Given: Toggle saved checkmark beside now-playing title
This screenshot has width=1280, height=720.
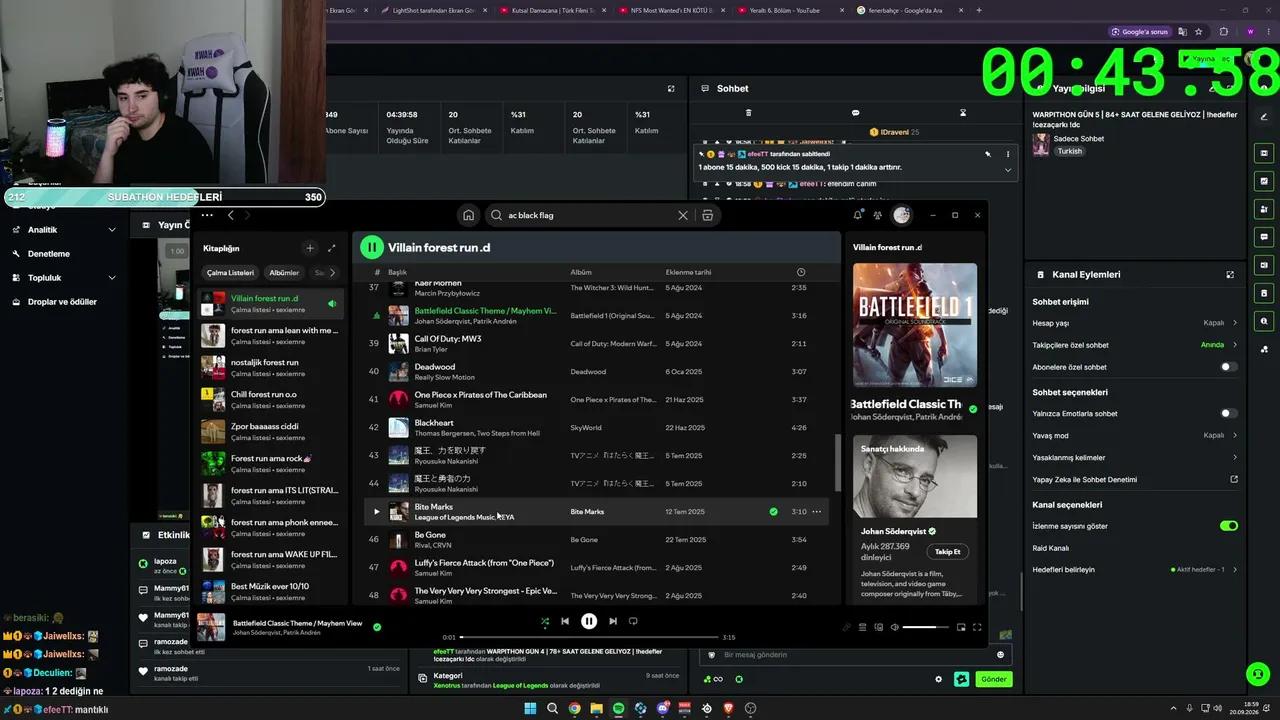Looking at the screenshot, I should (973, 409).
